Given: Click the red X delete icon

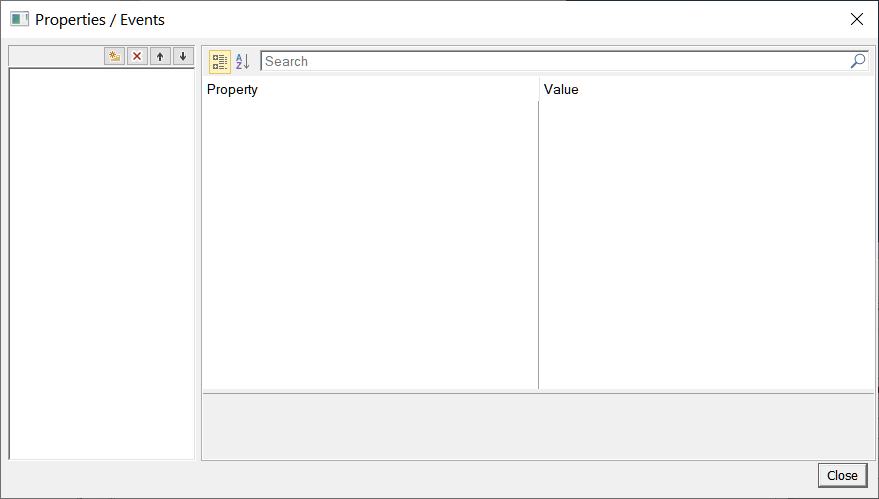Looking at the screenshot, I should [x=137, y=57].
